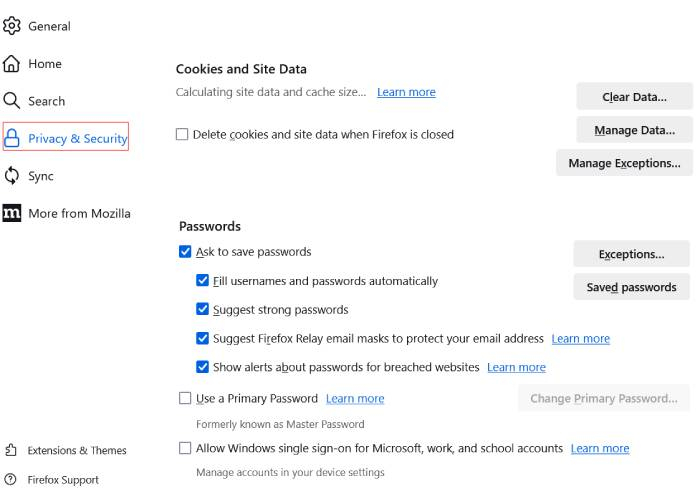Image resolution: width=700 pixels, height=491 pixels.
Task: Open Learn more about Primary Password
Action: (355, 399)
